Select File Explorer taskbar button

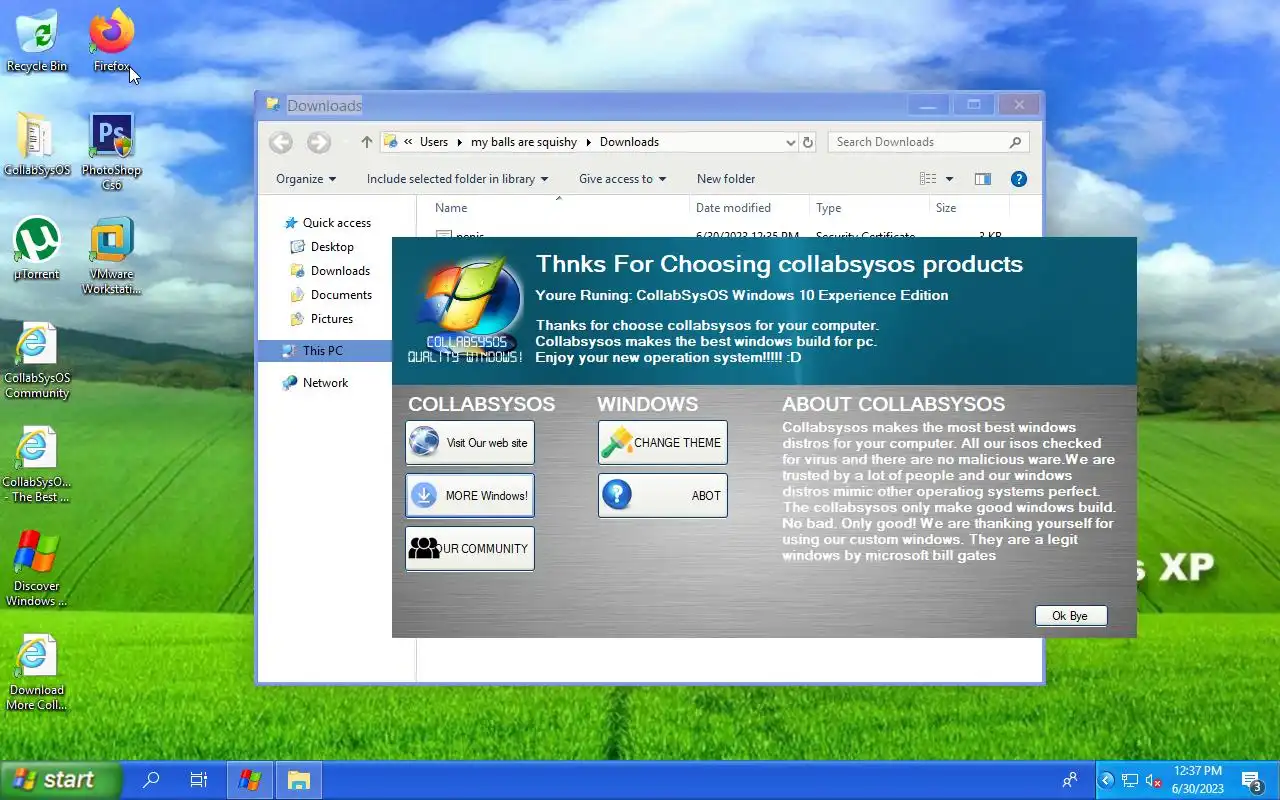tap(298, 780)
